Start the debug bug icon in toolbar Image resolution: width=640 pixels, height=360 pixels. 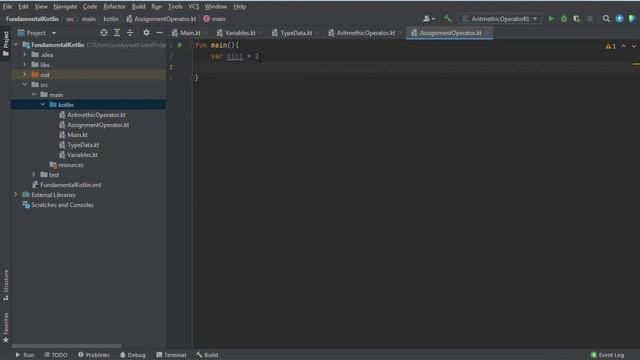click(564, 19)
